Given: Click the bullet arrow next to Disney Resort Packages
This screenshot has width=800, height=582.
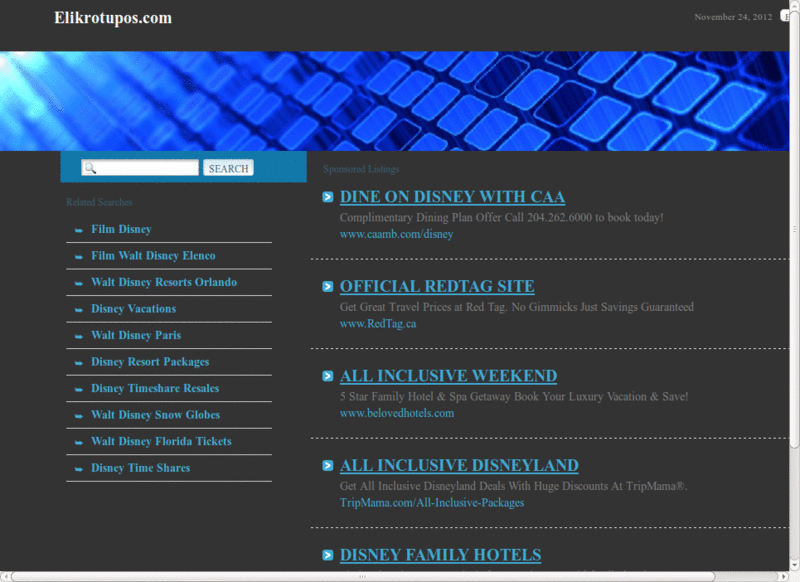Looking at the screenshot, I should tap(79, 363).
